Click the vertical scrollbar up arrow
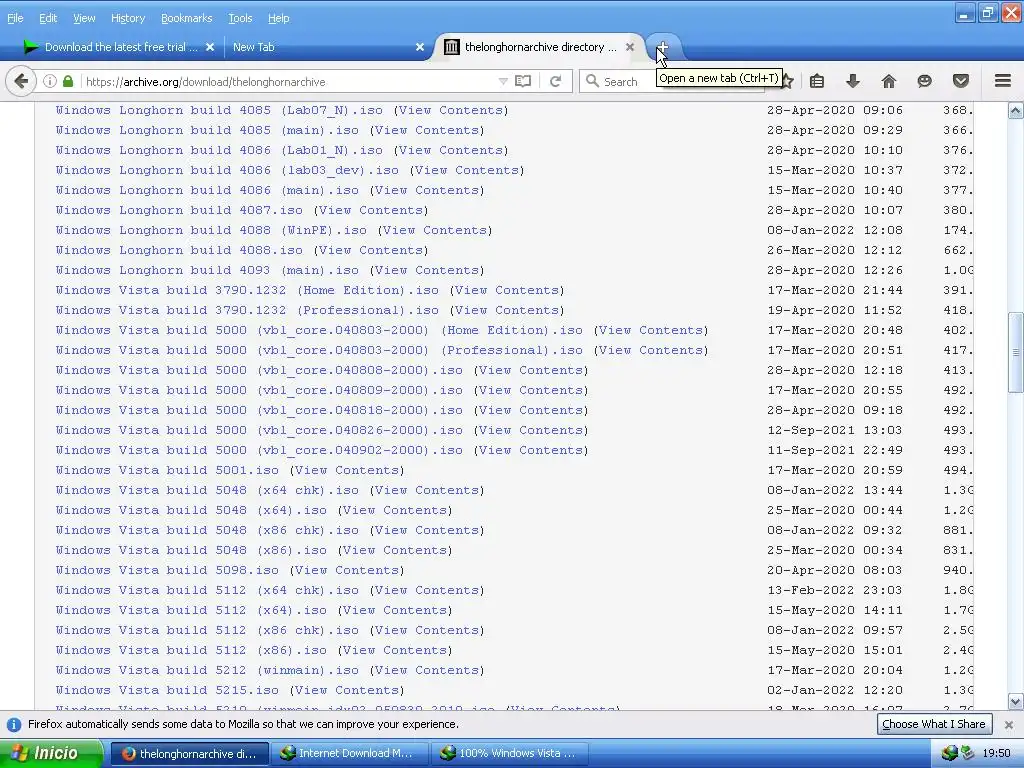1024x768 pixels. (1016, 110)
